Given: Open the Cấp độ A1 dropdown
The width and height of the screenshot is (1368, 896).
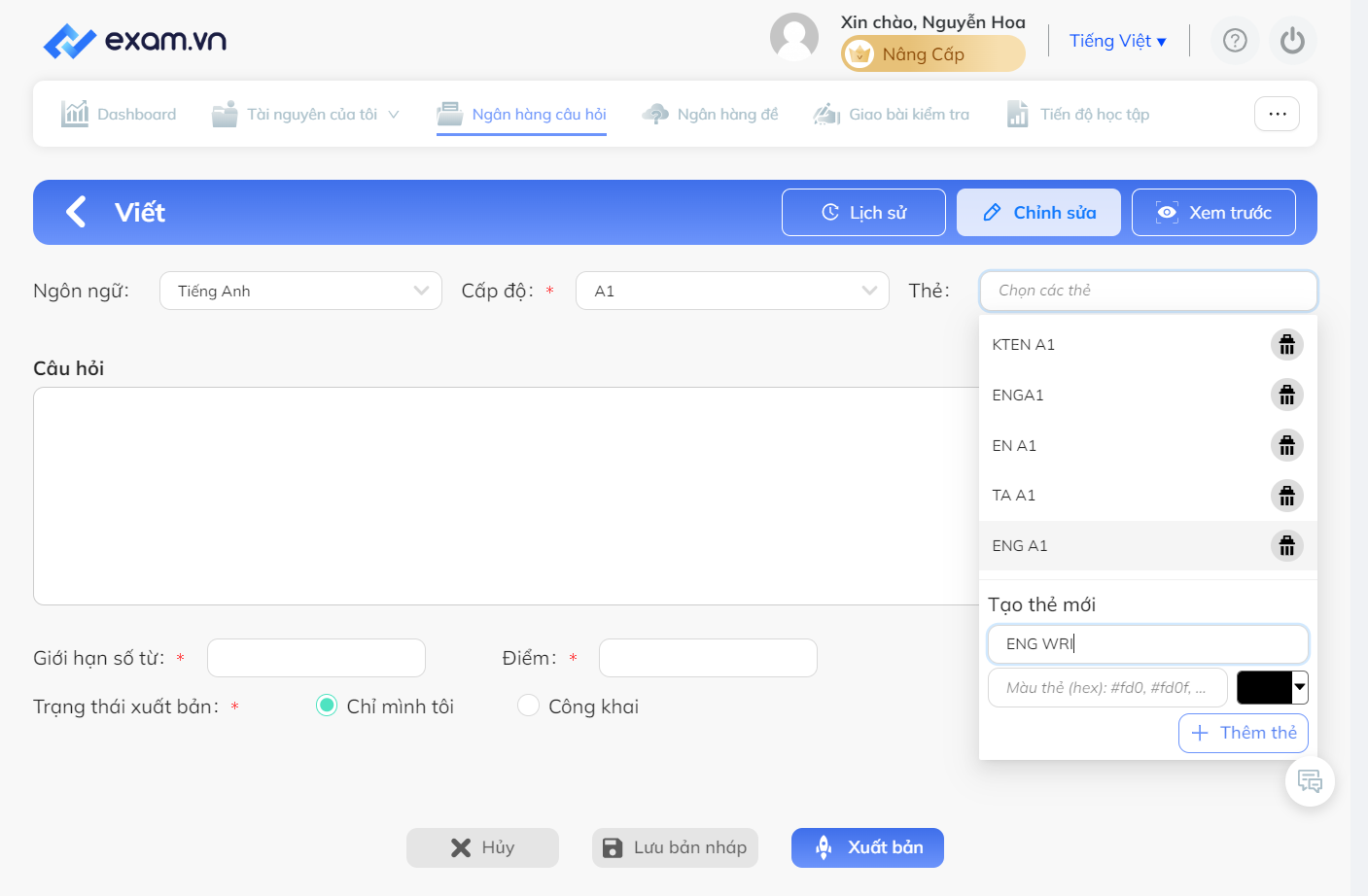Looking at the screenshot, I should [x=732, y=291].
